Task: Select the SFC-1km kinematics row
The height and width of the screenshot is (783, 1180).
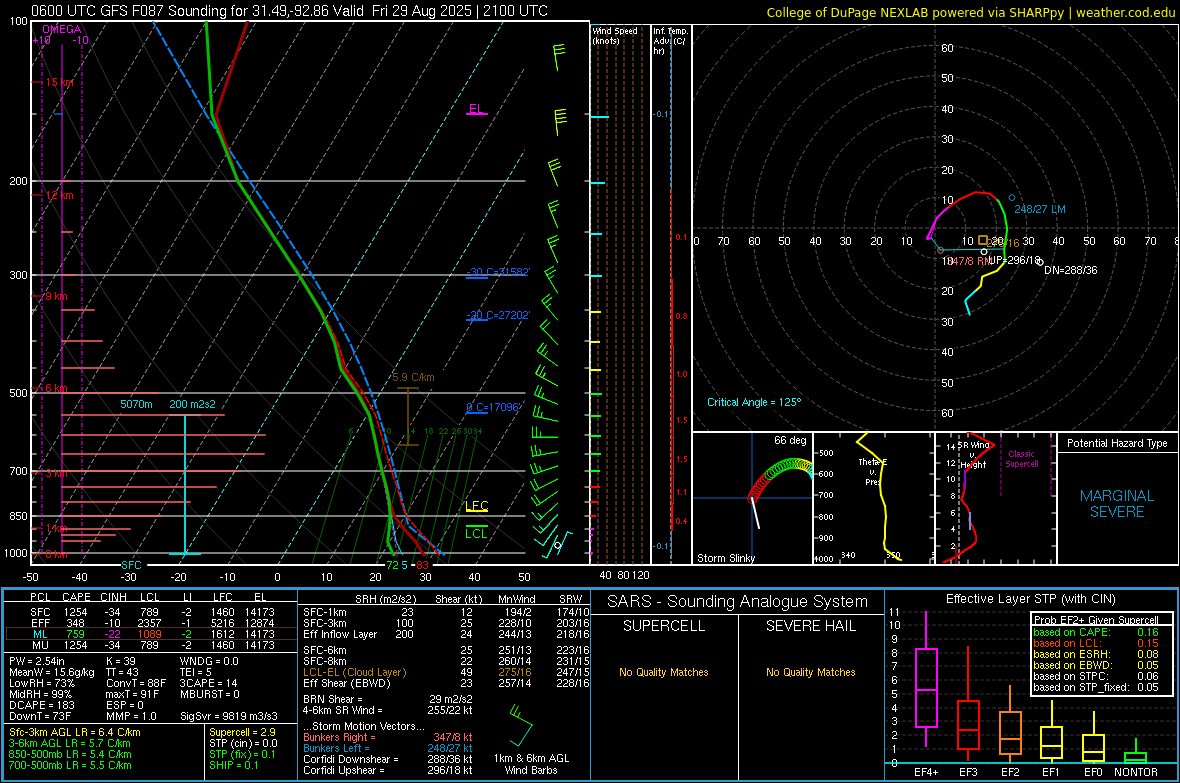Action: coord(446,612)
